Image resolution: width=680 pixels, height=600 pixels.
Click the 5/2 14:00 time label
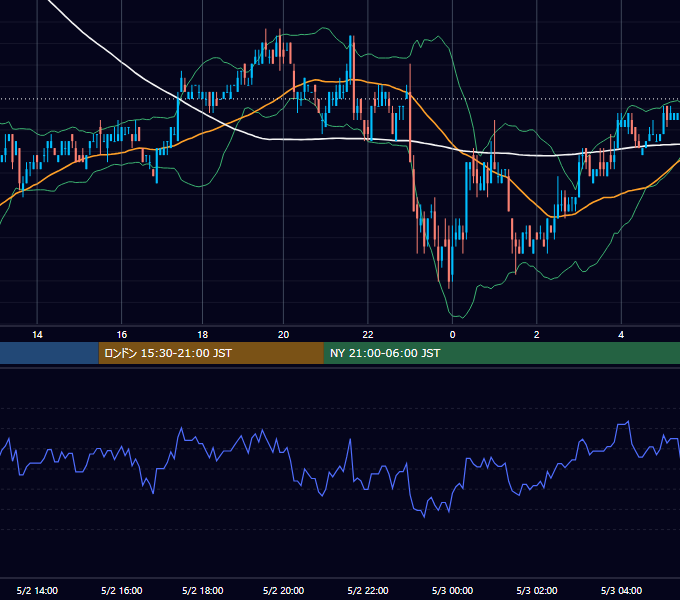coord(37,590)
